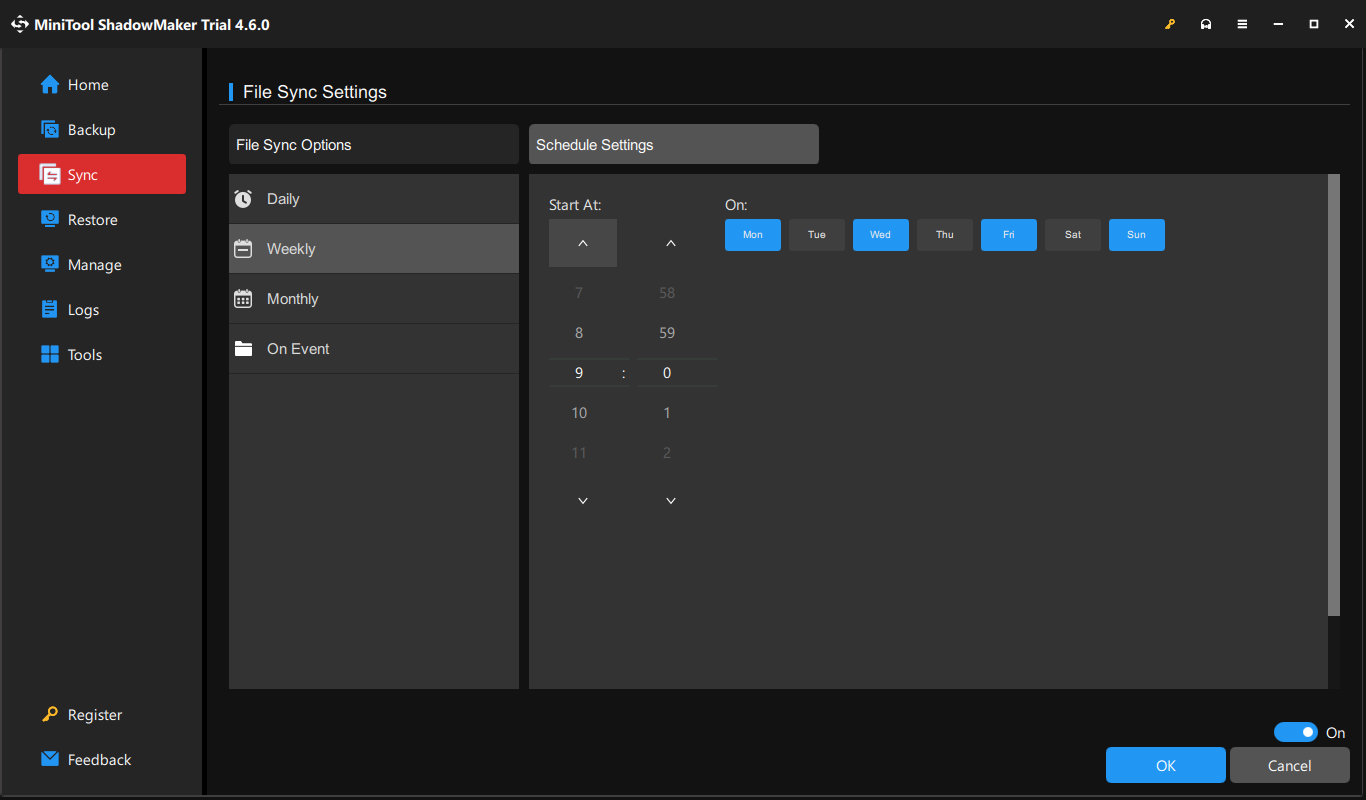
Task: Toggle Monday in weekly schedule
Action: [753, 235]
